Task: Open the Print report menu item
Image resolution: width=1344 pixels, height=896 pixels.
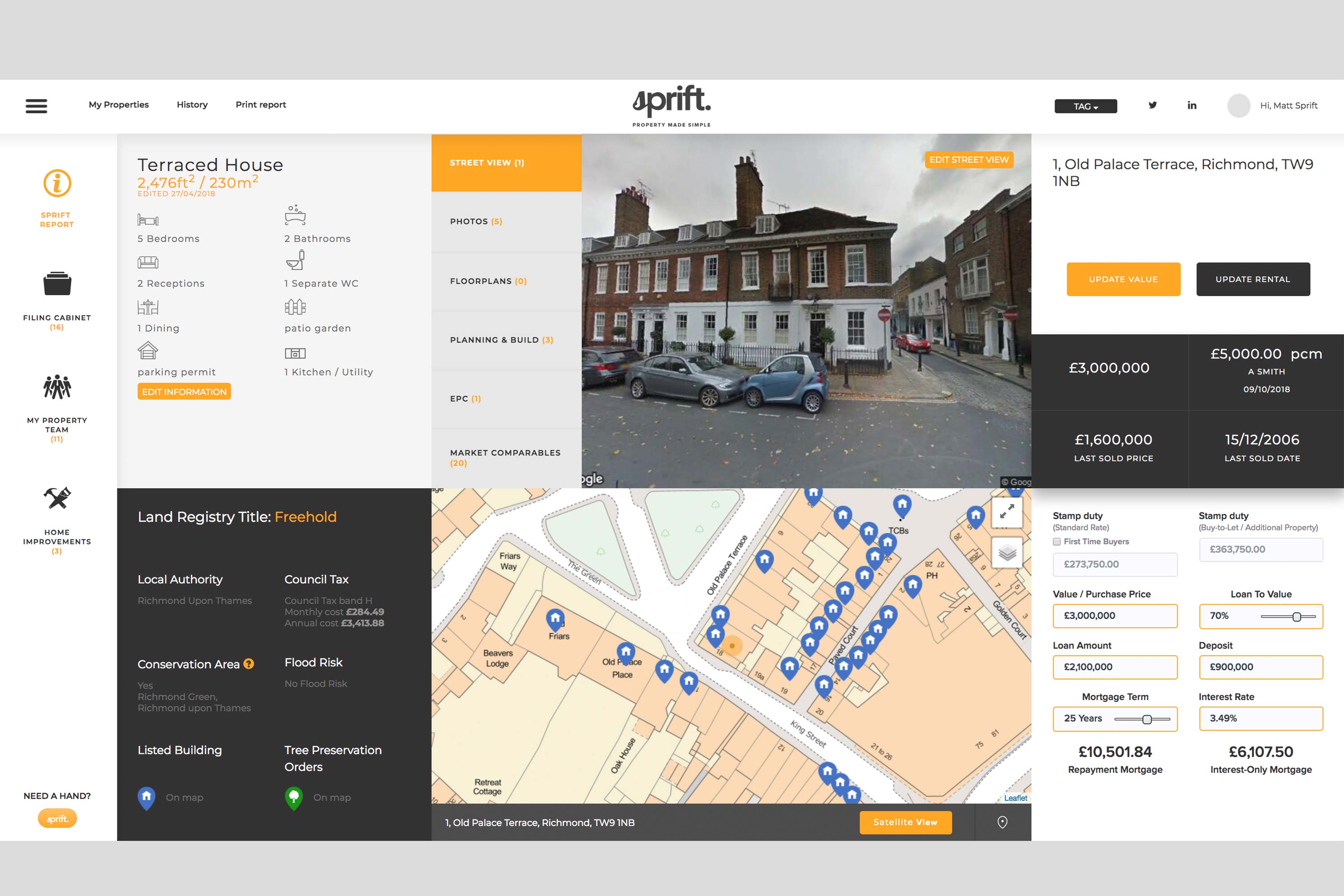Action: 261,104
